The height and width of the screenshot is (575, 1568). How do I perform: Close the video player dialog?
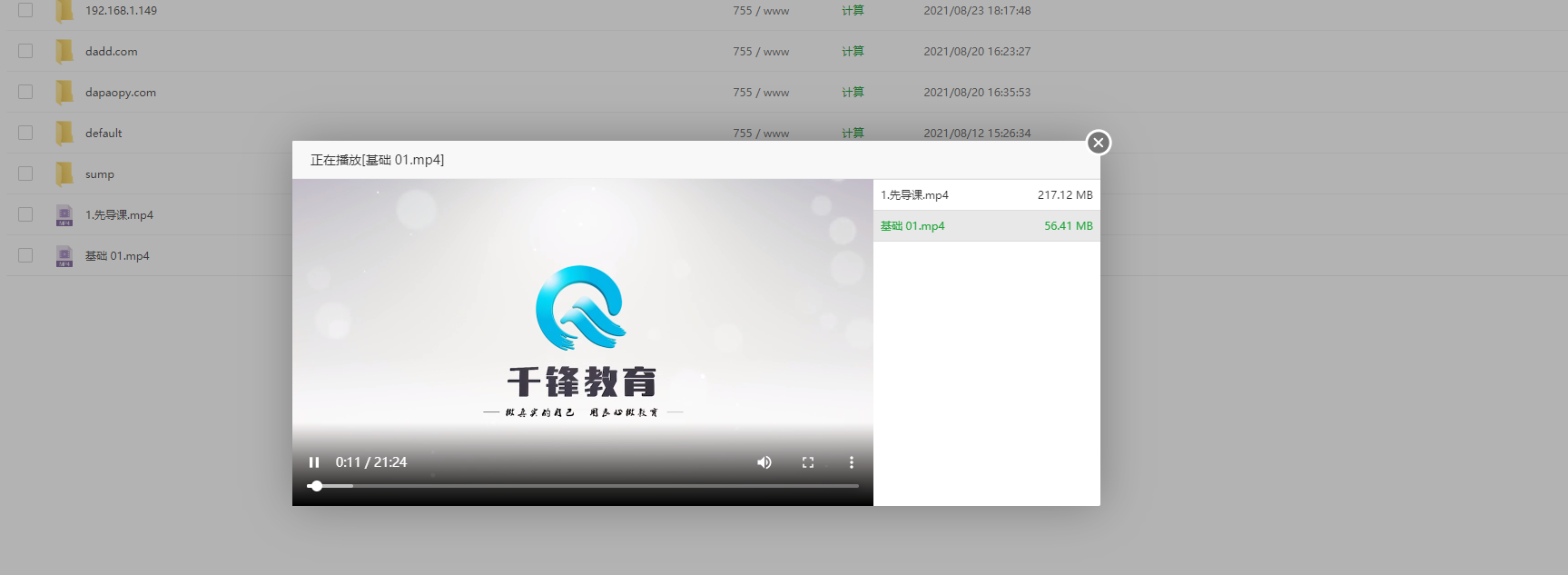click(1099, 143)
